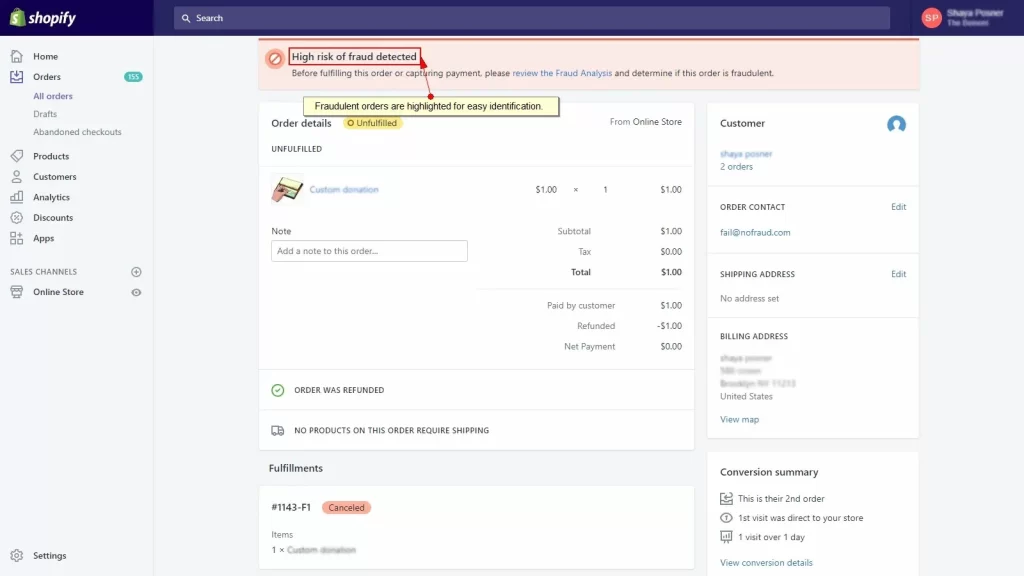Viewport: 1024px width, 576px height.
Task: Open View conversion details
Action: pyautogui.click(x=766, y=562)
